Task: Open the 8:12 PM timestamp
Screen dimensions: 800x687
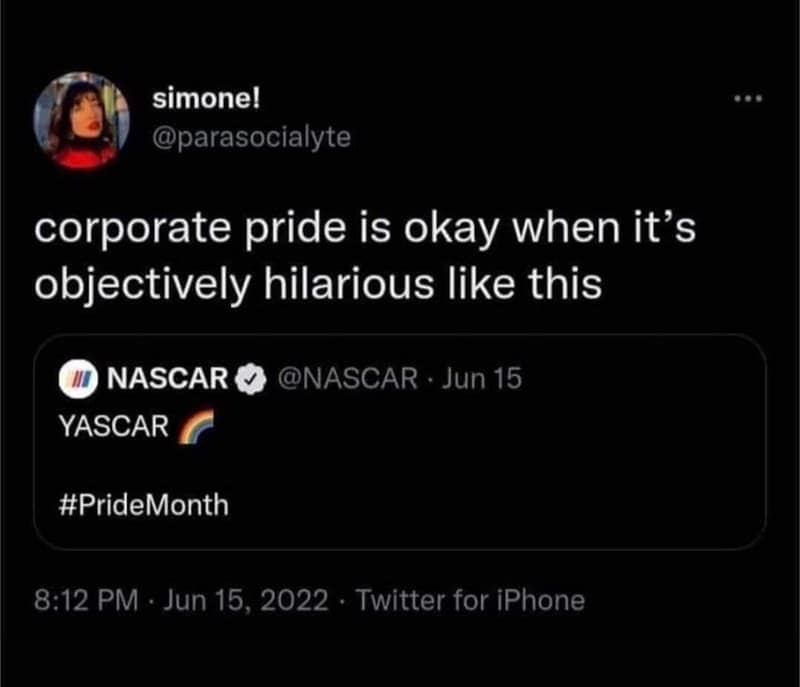Action: [x=83, y=600]
